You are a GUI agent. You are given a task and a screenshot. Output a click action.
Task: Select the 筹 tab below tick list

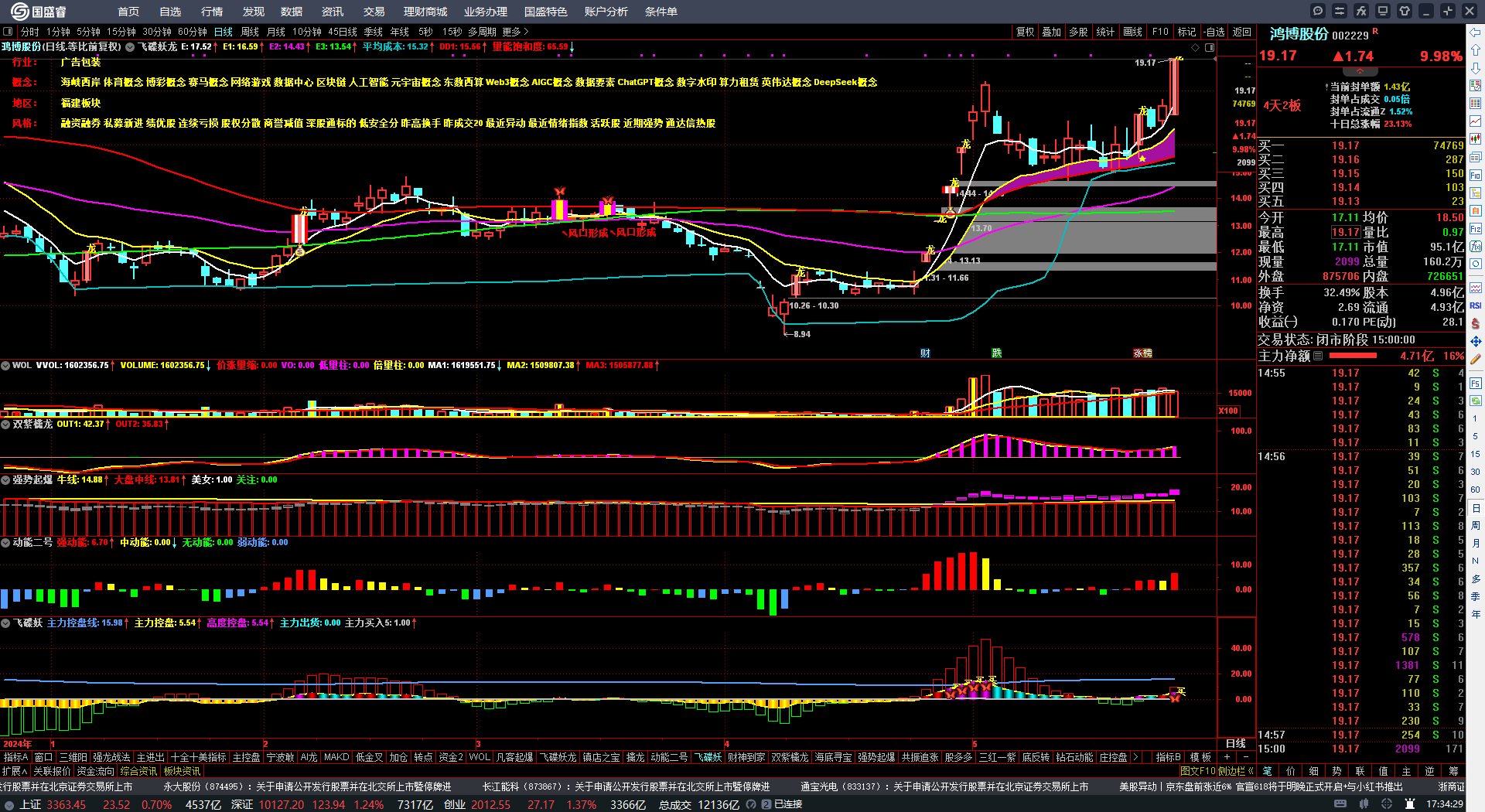click(1453, 771)
